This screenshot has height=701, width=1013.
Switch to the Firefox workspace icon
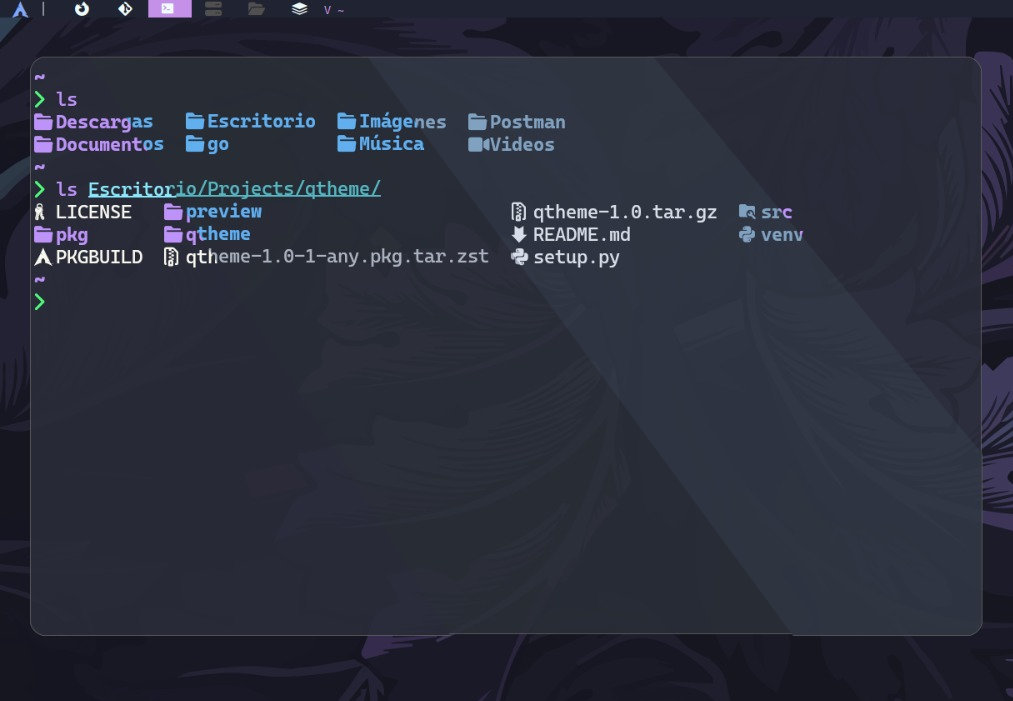point(82,9)
